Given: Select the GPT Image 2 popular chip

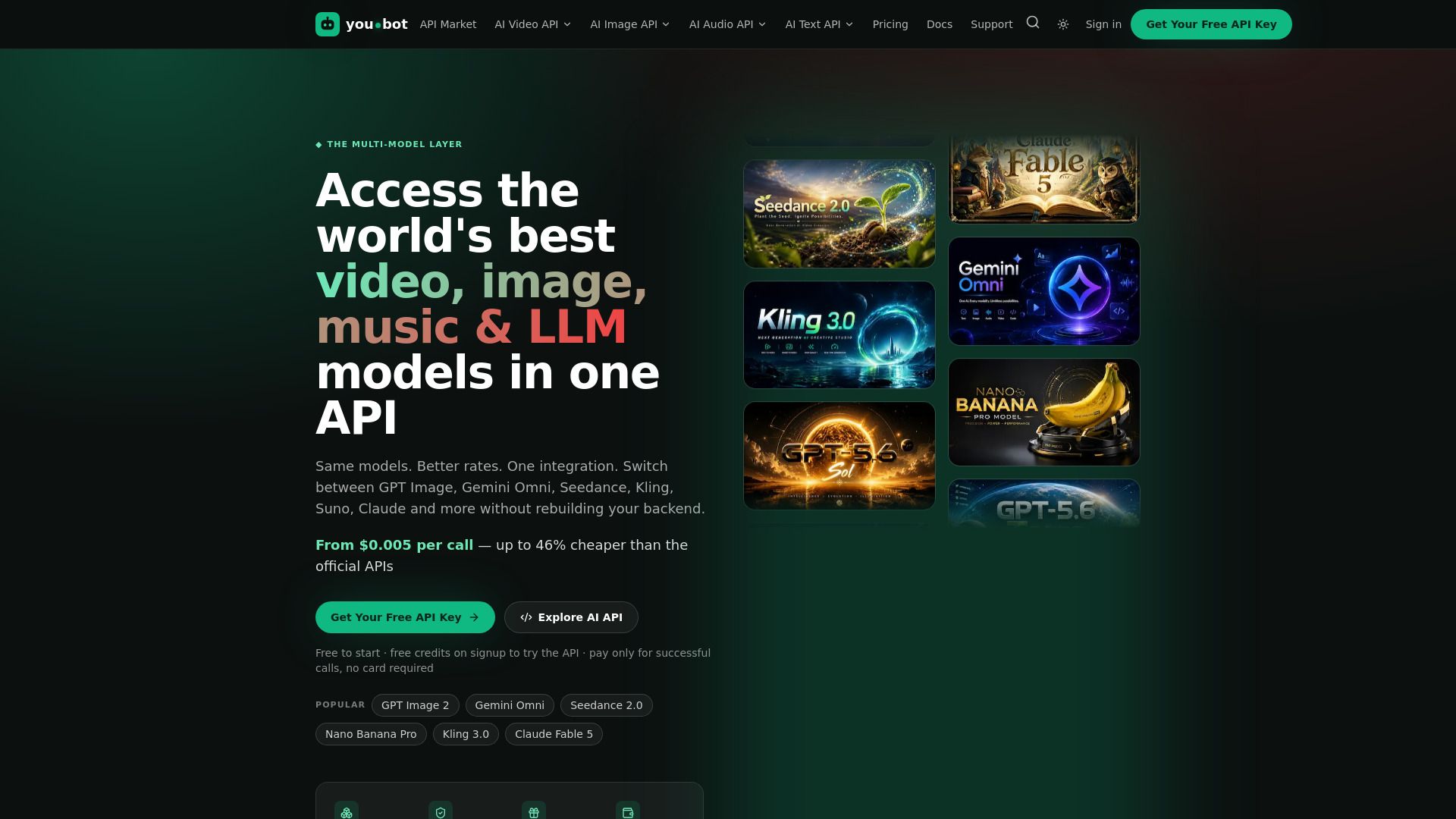Looking at the screenshot, I should (x=416, y=705).
